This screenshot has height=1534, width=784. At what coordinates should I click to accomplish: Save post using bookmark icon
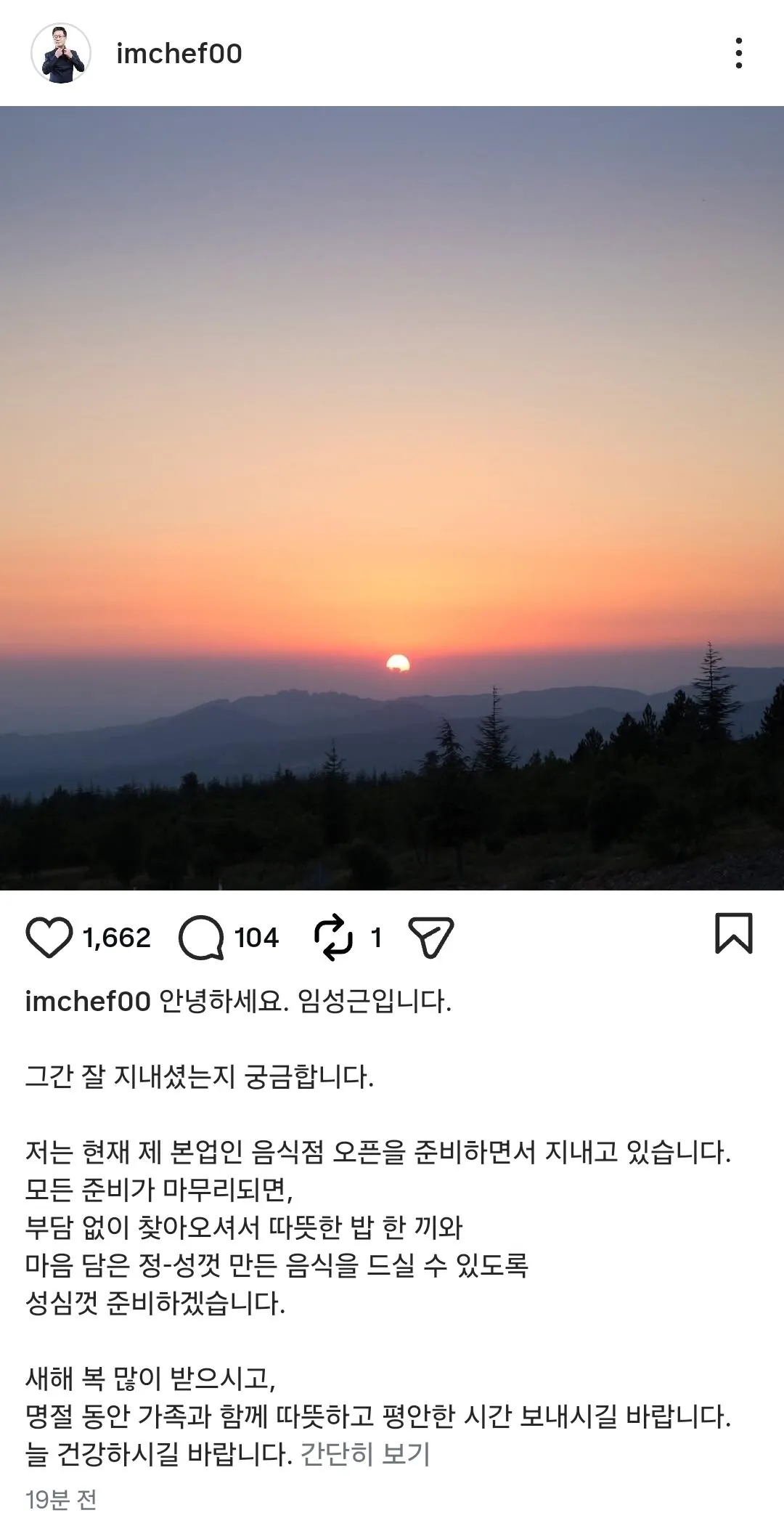(734, 933)
